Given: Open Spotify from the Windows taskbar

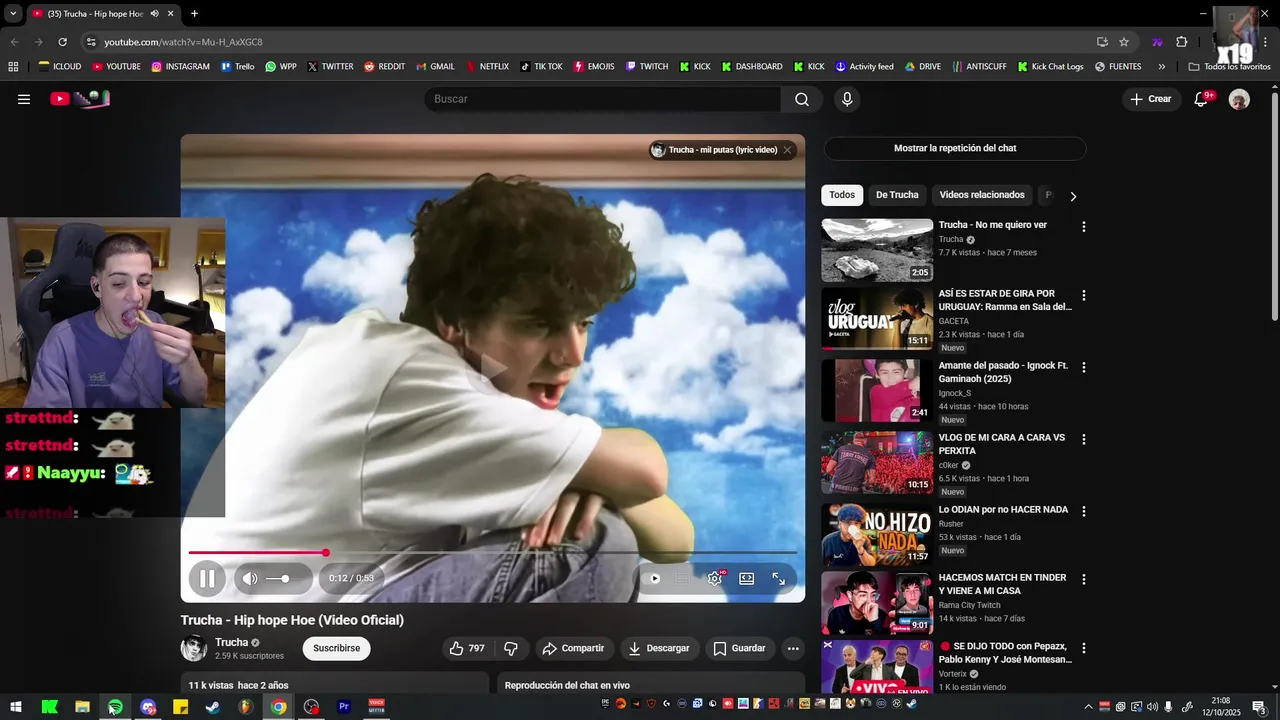Looking at the screenshot, I should [x=115, y=707].
